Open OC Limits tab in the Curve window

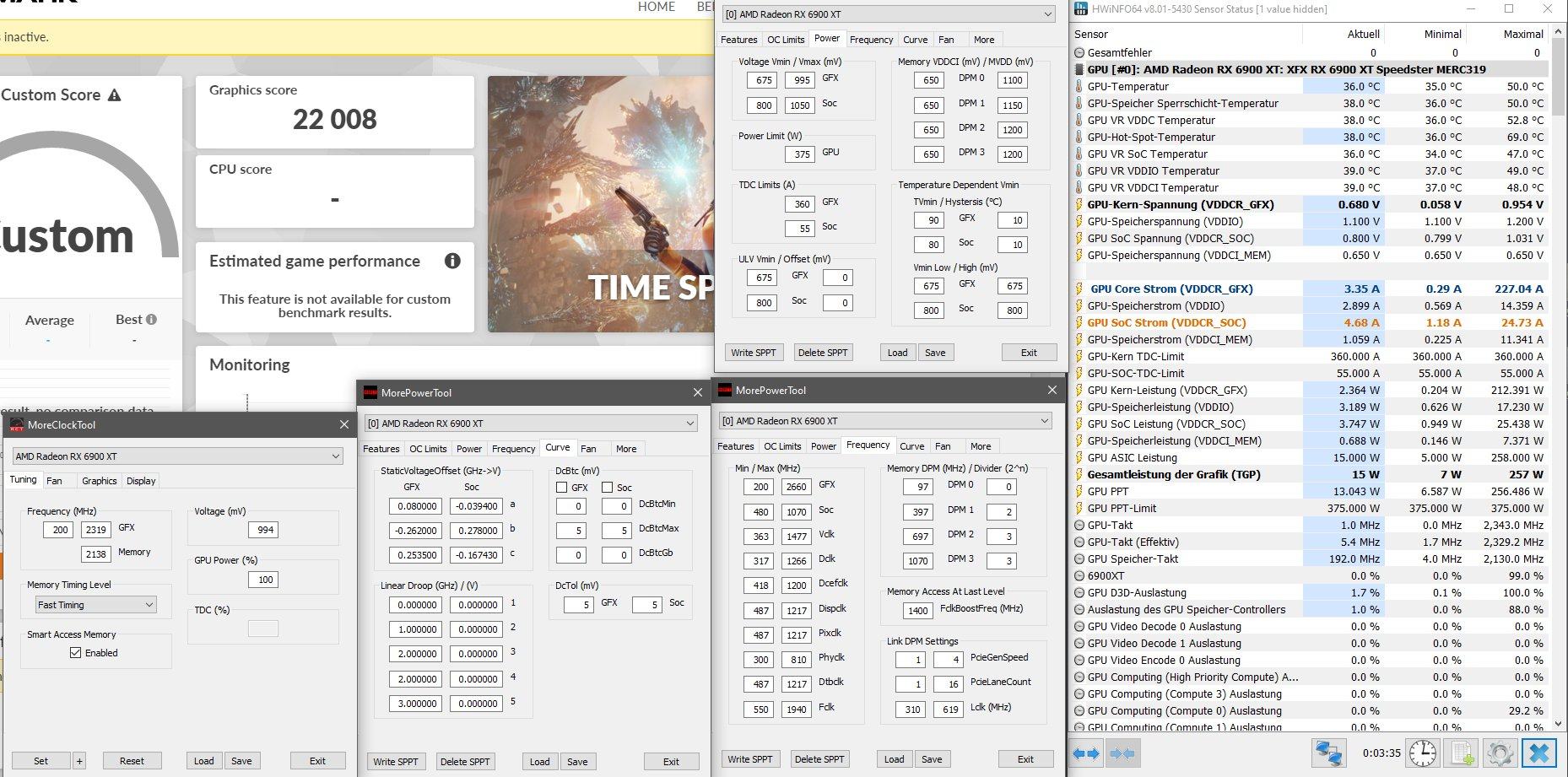pos(428,449)
